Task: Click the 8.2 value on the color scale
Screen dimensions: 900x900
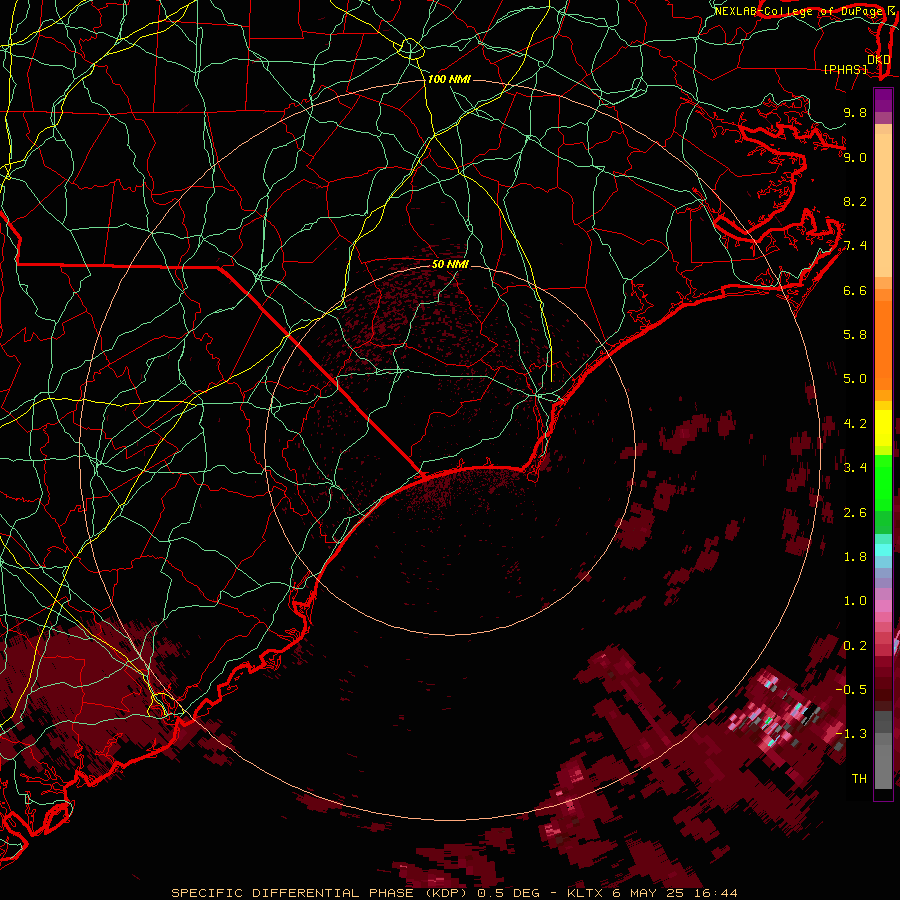Action: 855,201
